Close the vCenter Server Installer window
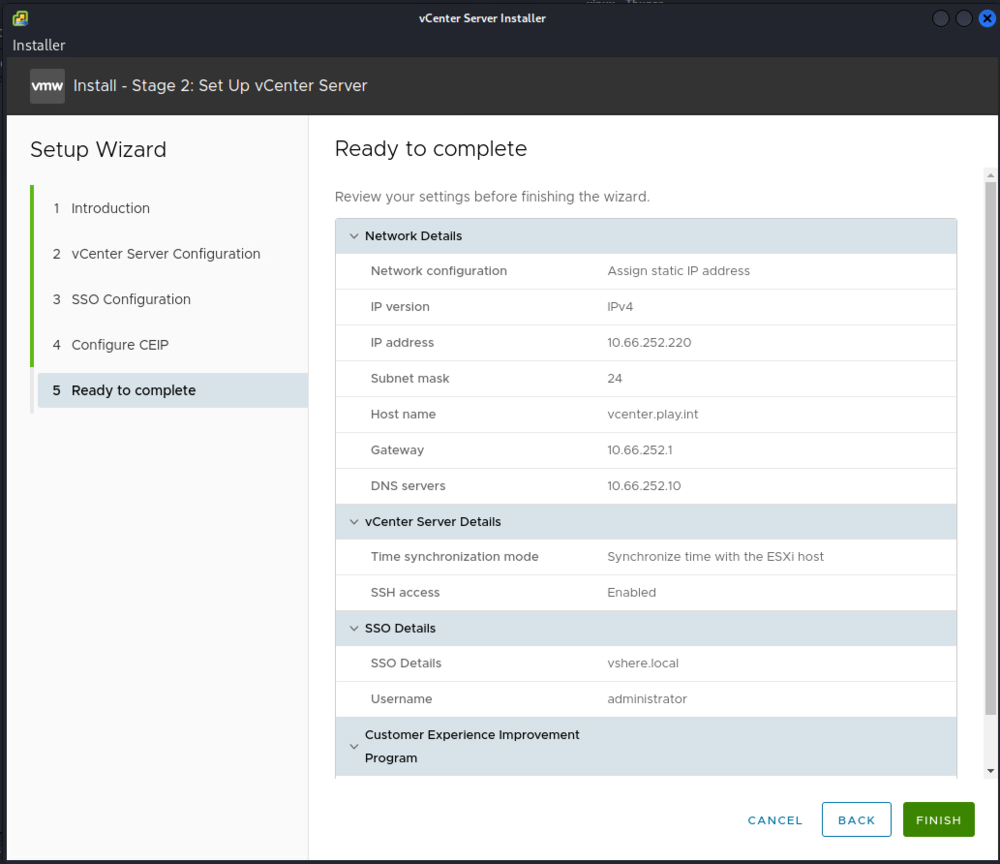The width and height of the screenshot is (1000, 864). click(987, 18)
